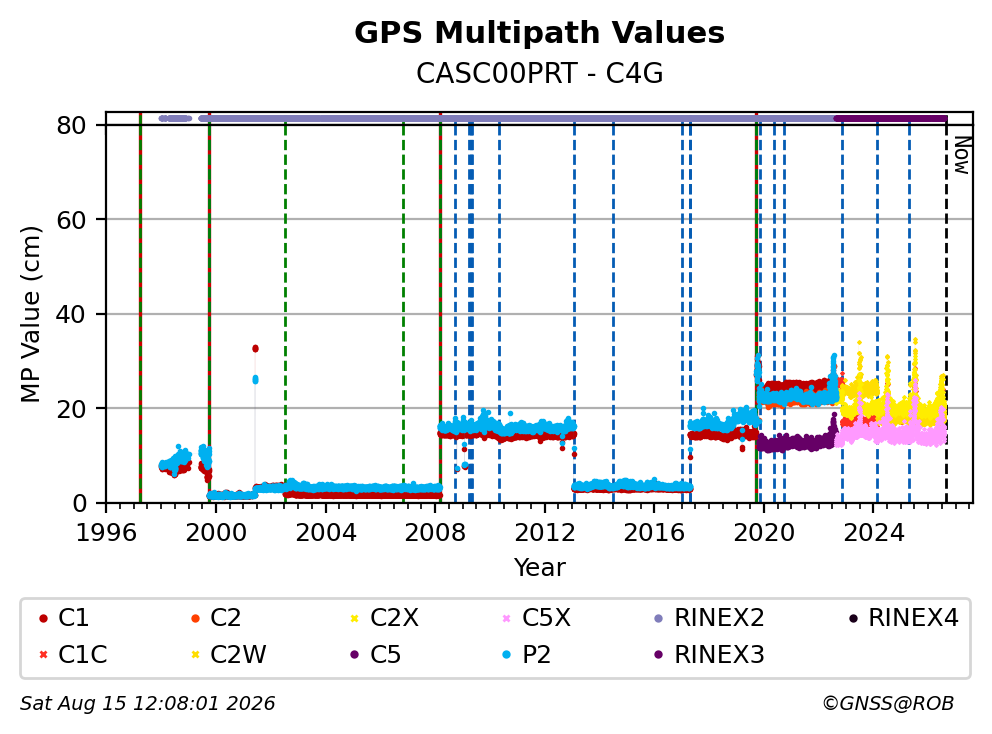This screenshot has width=992, height=734.
Task: Click the "MP Value (cm)" y-axis label
Action: (x=30, y=314)
